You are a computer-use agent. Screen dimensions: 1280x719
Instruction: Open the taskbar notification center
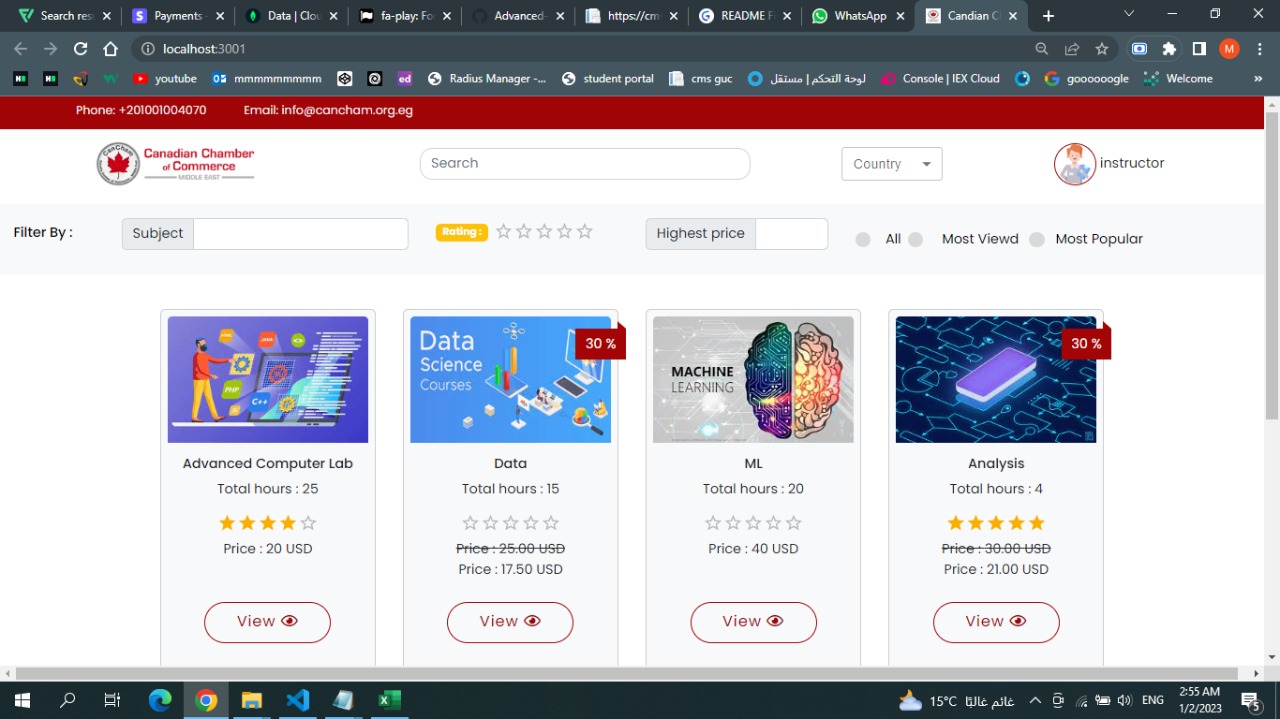tap(1250, 700)
